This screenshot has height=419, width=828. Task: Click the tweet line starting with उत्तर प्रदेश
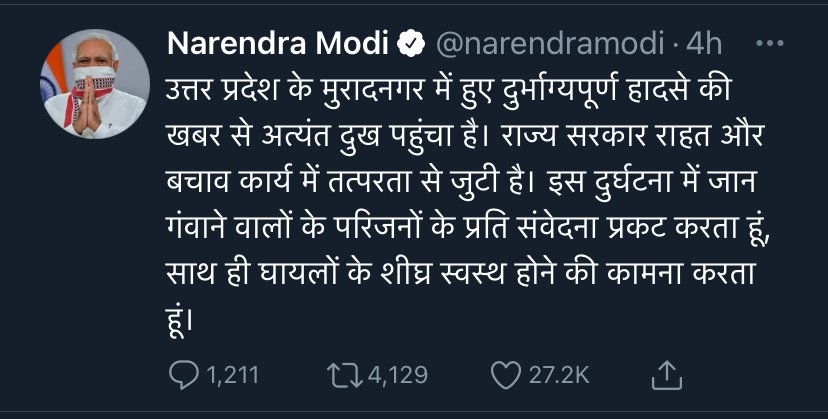point(447,91)
